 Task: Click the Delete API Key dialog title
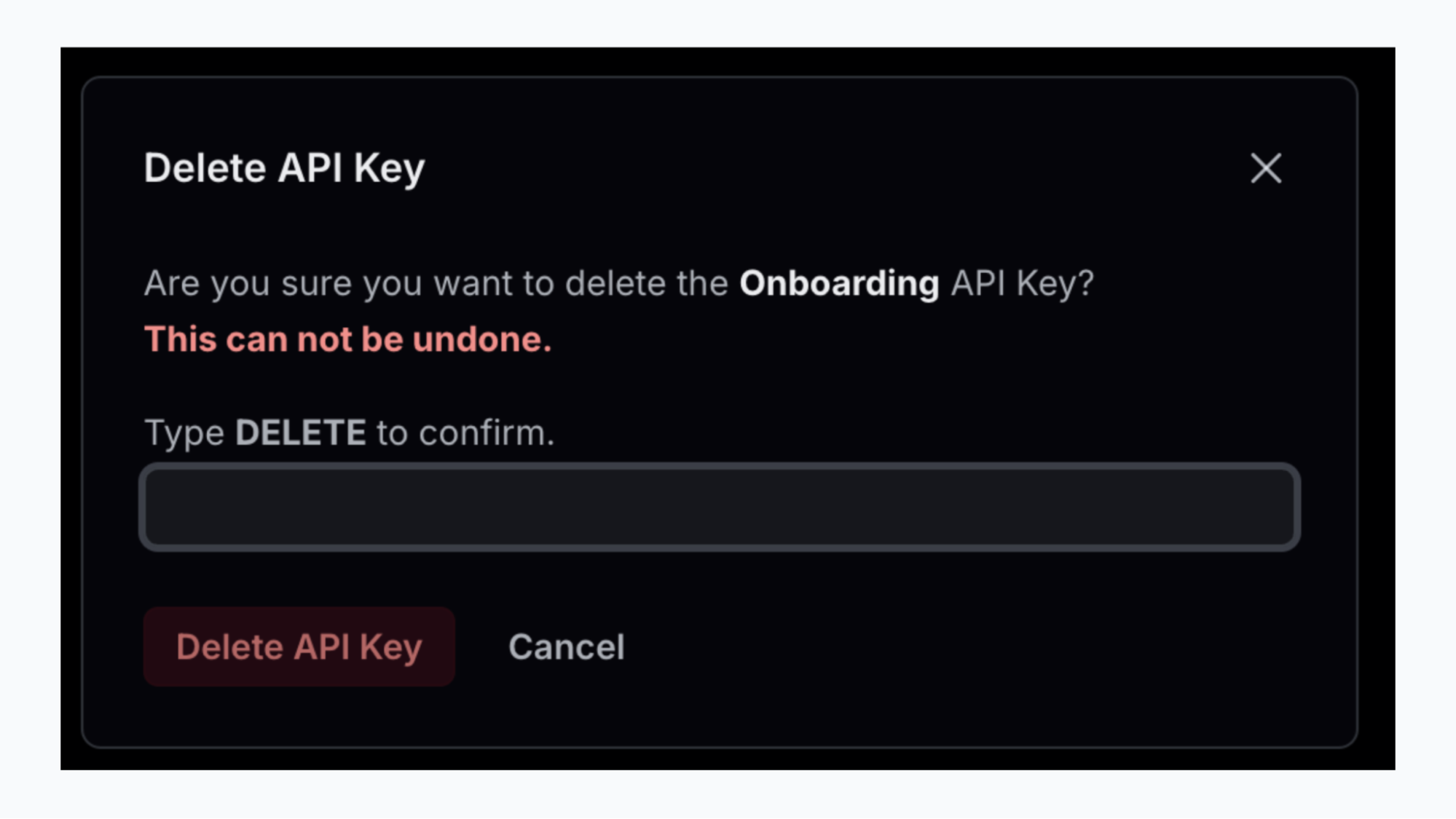pyautogui.click(x=284, y=168)
